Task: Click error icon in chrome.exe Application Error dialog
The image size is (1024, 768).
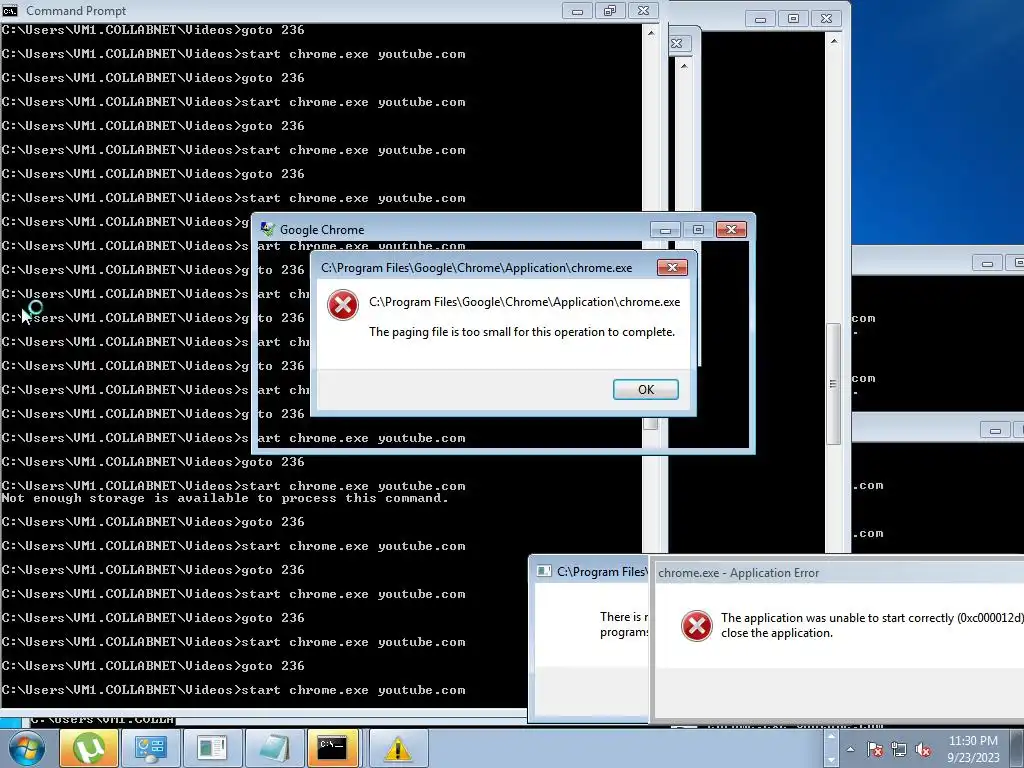Action: (x=696, y=626)
